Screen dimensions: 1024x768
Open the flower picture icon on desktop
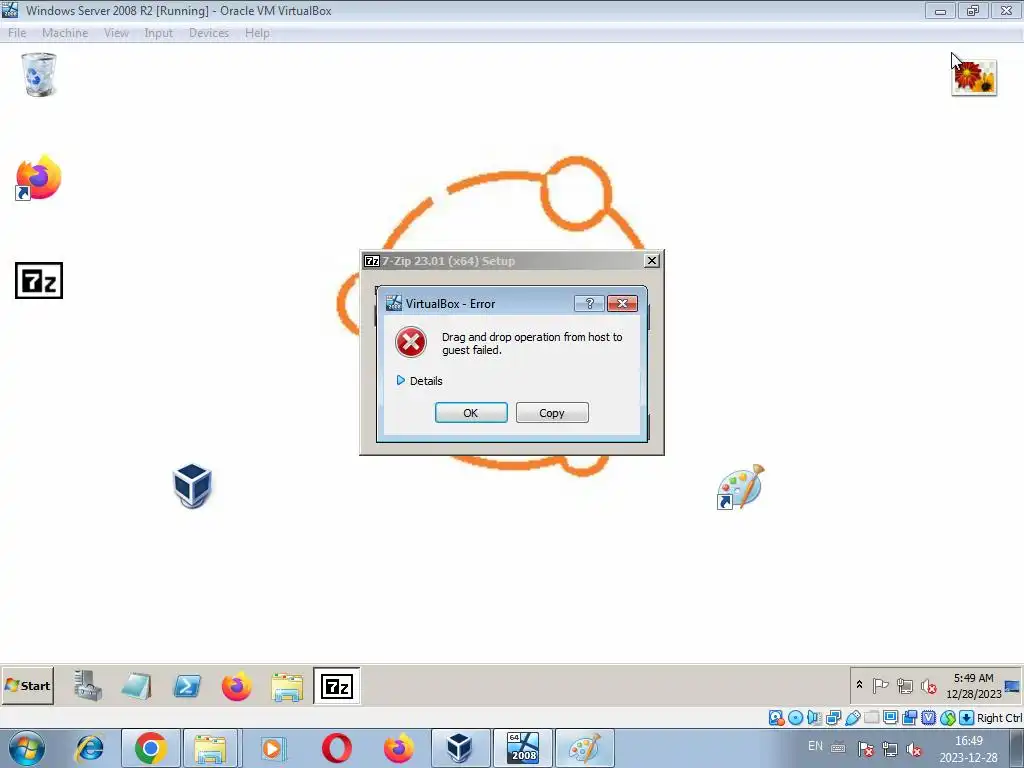[x=974, y=78]
